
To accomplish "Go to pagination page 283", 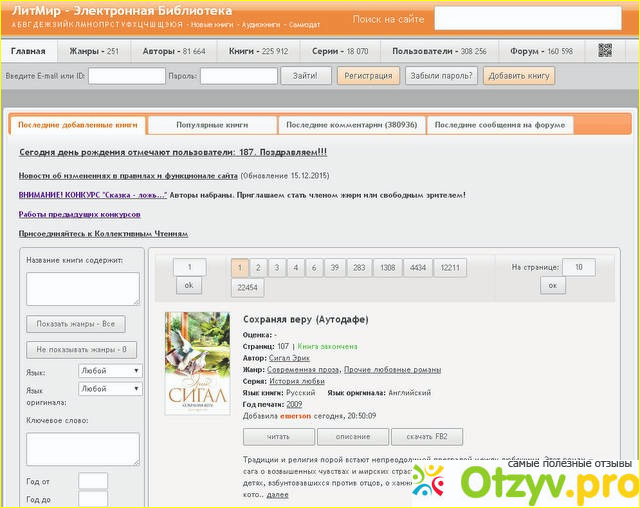I will 359,268.
